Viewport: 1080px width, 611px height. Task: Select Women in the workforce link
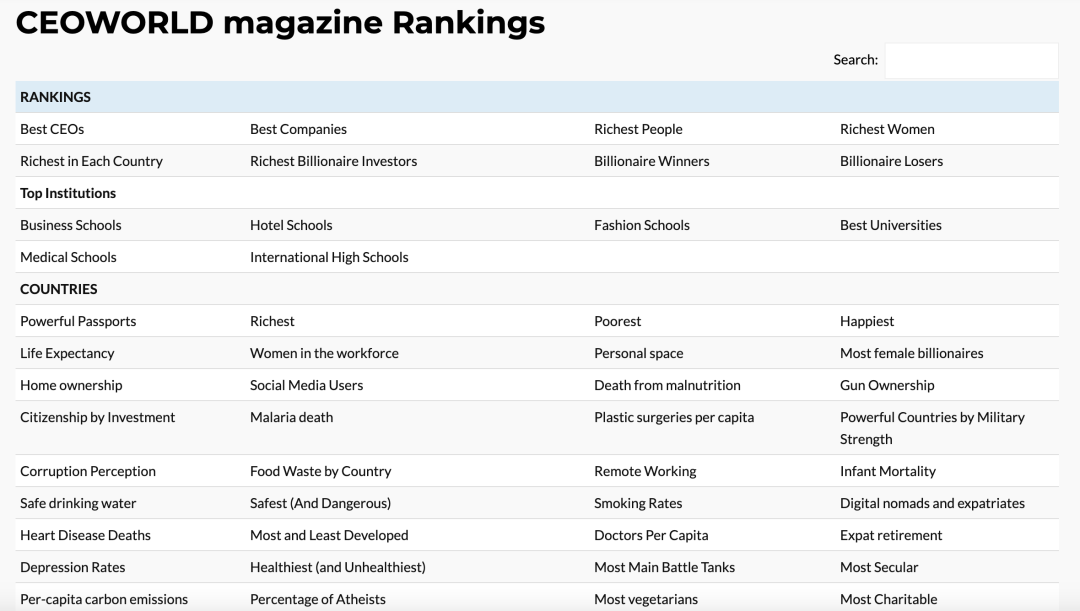pos(324,353)
